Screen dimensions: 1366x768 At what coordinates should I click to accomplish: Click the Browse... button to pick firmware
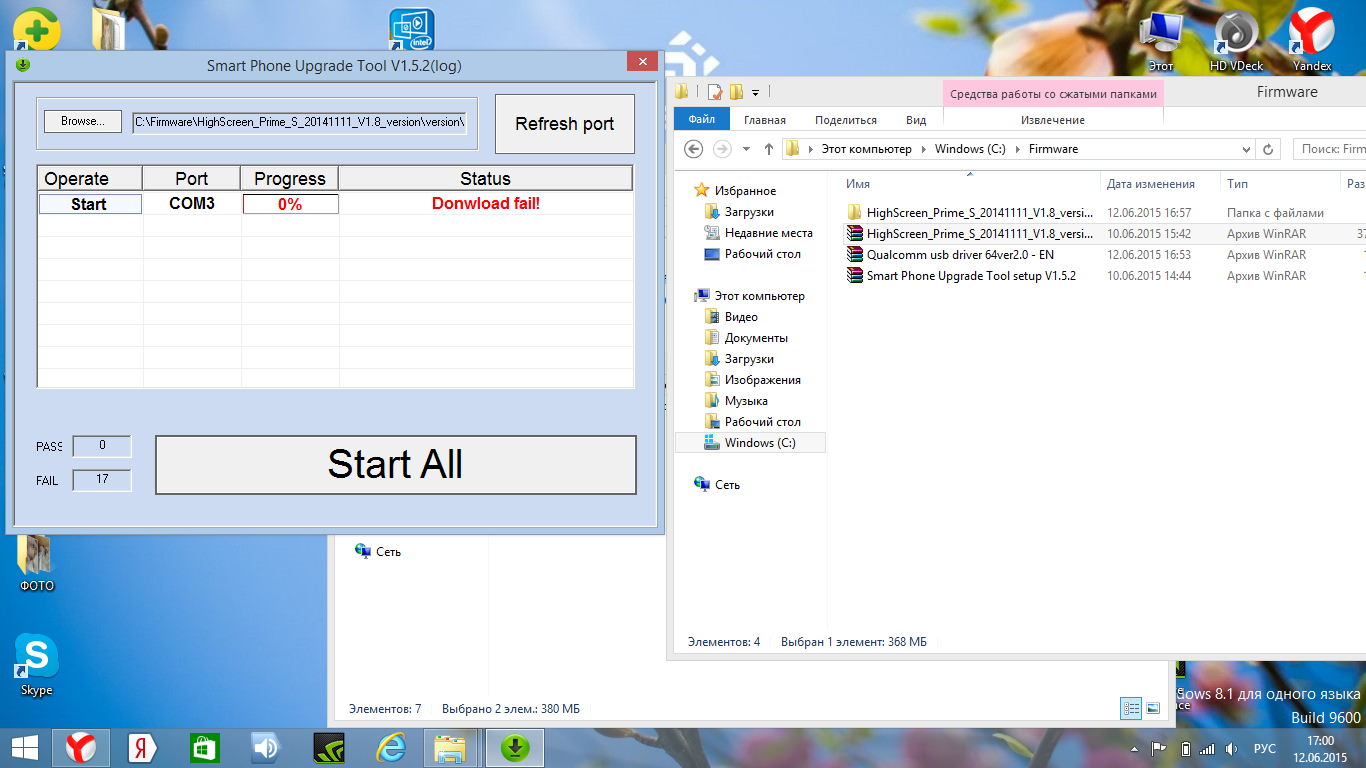click(x=82, y=121)
